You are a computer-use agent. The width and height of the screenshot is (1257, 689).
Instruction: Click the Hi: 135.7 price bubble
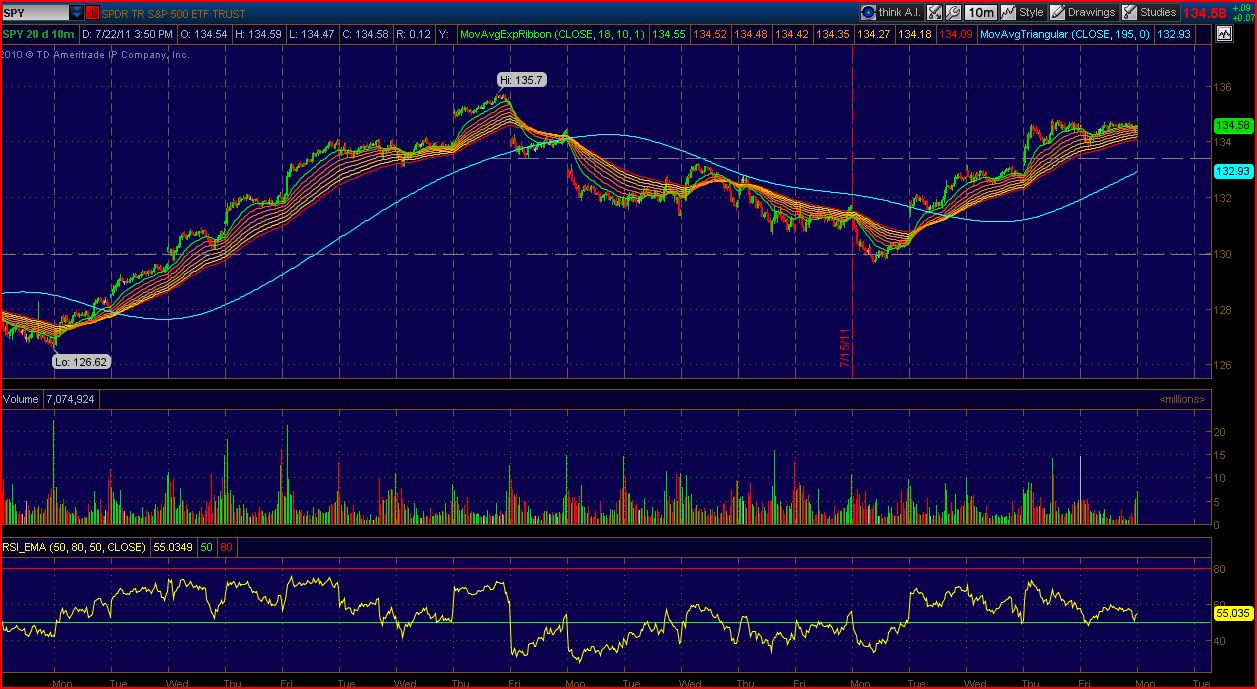[x=521, y=79]
